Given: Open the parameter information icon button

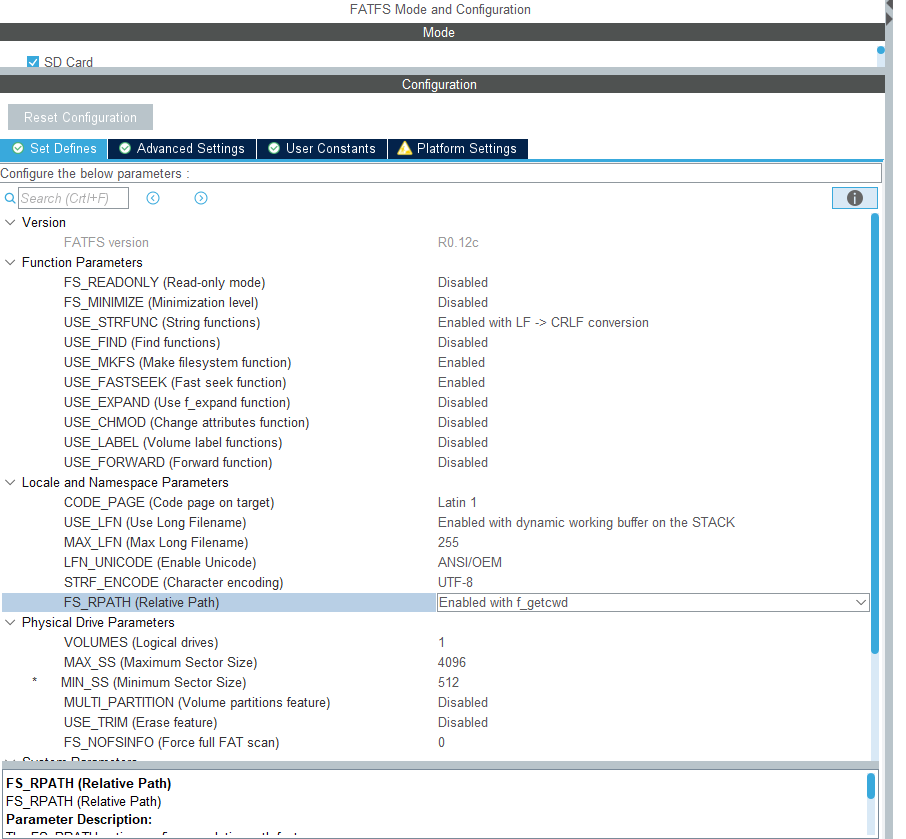Looking at the screenshot, I should (855, 198).
